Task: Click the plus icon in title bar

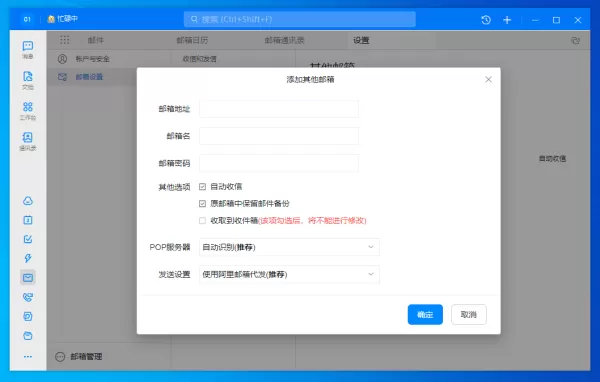Action: [507, 20]
